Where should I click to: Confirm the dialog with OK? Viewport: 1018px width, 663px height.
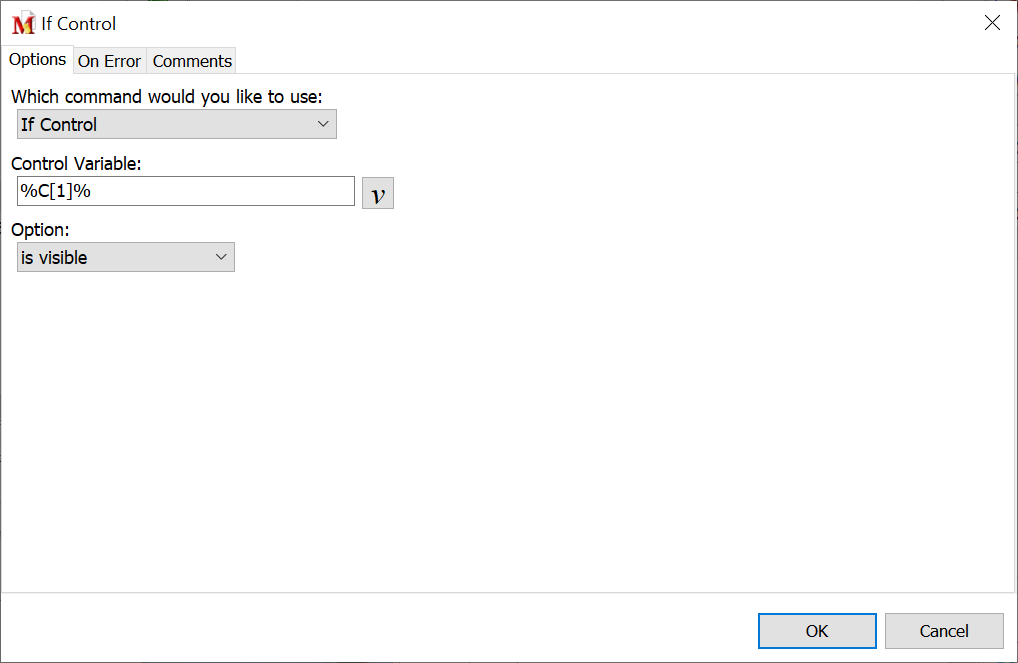coord(816,631)
